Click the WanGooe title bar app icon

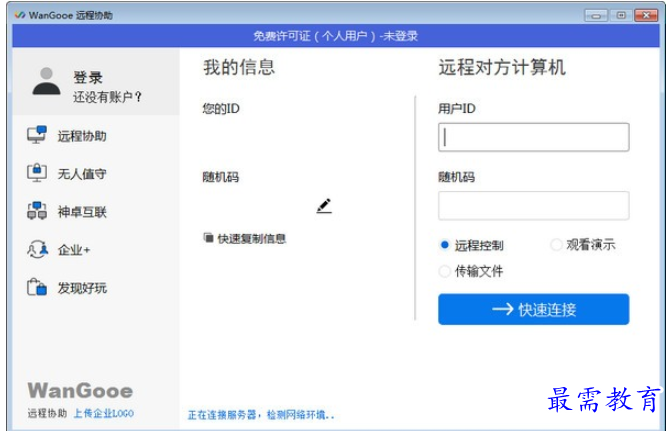[20, 15]
